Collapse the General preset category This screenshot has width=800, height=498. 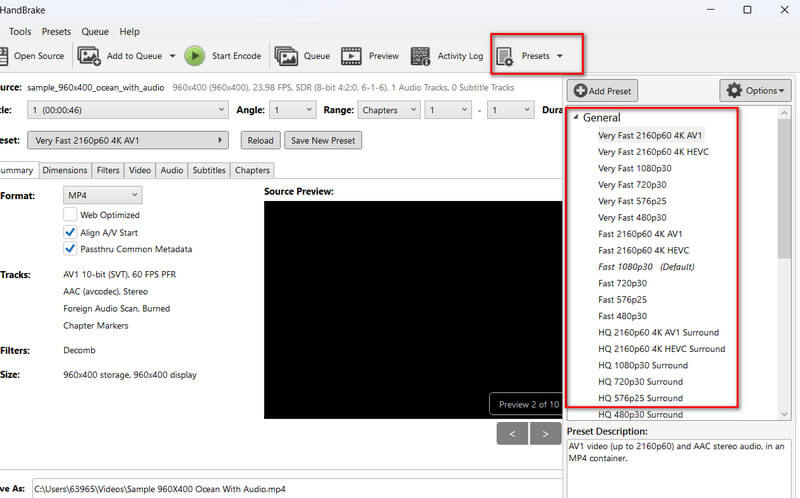pyautogui.click(x=576, y=117)
